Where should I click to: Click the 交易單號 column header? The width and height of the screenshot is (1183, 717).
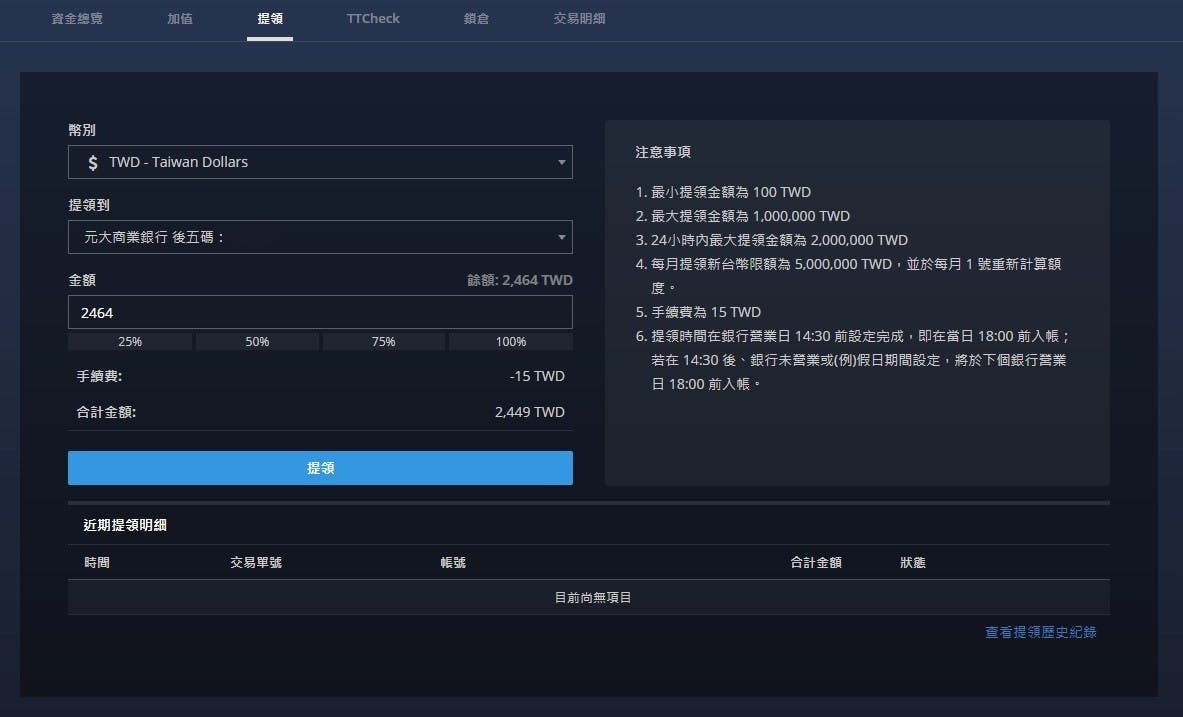[256, 563]
